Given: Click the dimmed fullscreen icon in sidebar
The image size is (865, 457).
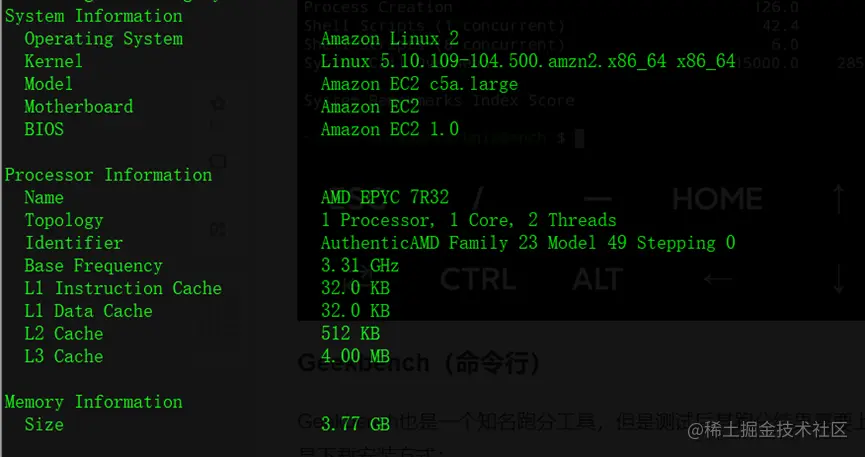Looking at the screenshot, I should (x=218, y=229).
